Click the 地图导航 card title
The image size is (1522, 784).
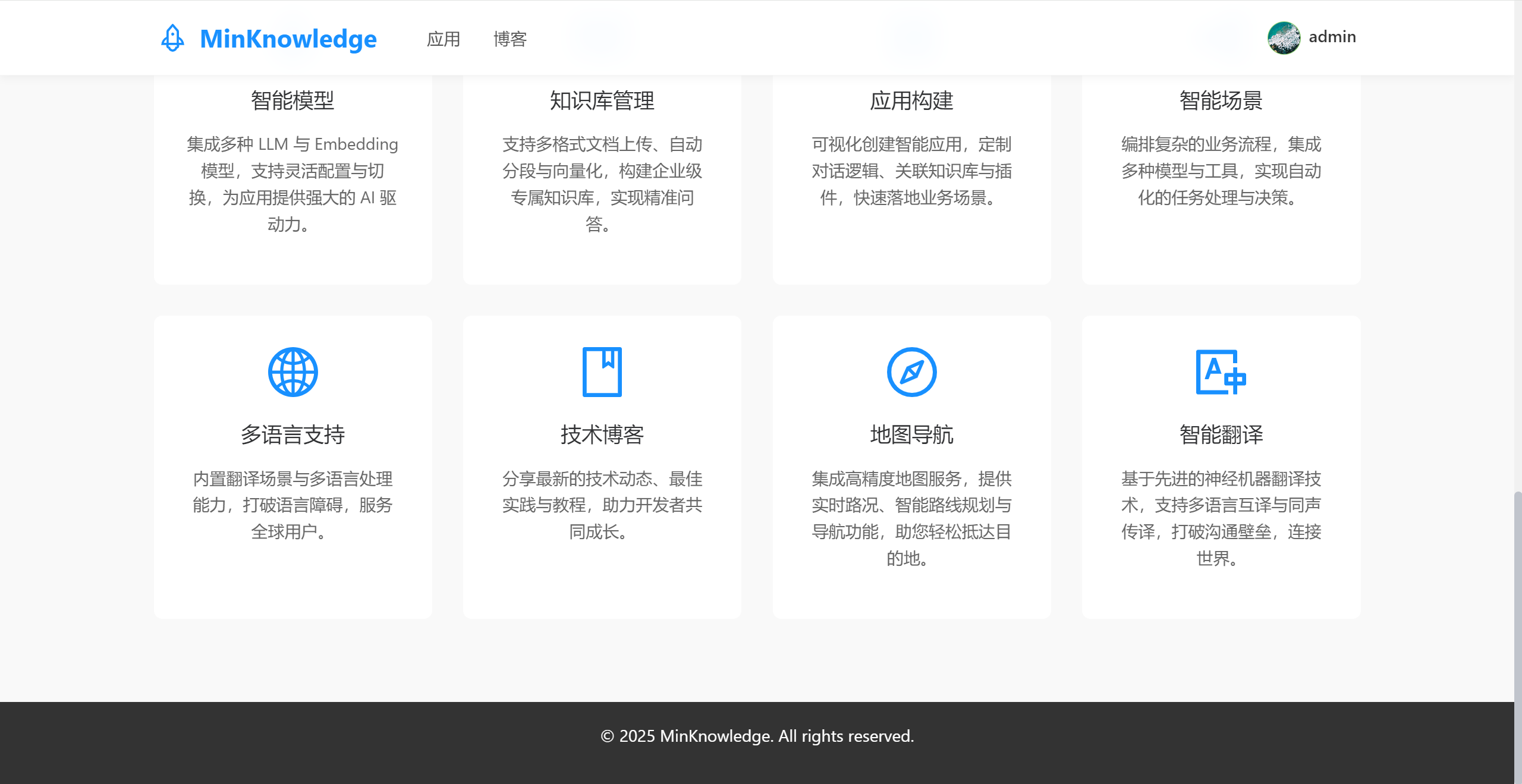[x=911, y=434]
